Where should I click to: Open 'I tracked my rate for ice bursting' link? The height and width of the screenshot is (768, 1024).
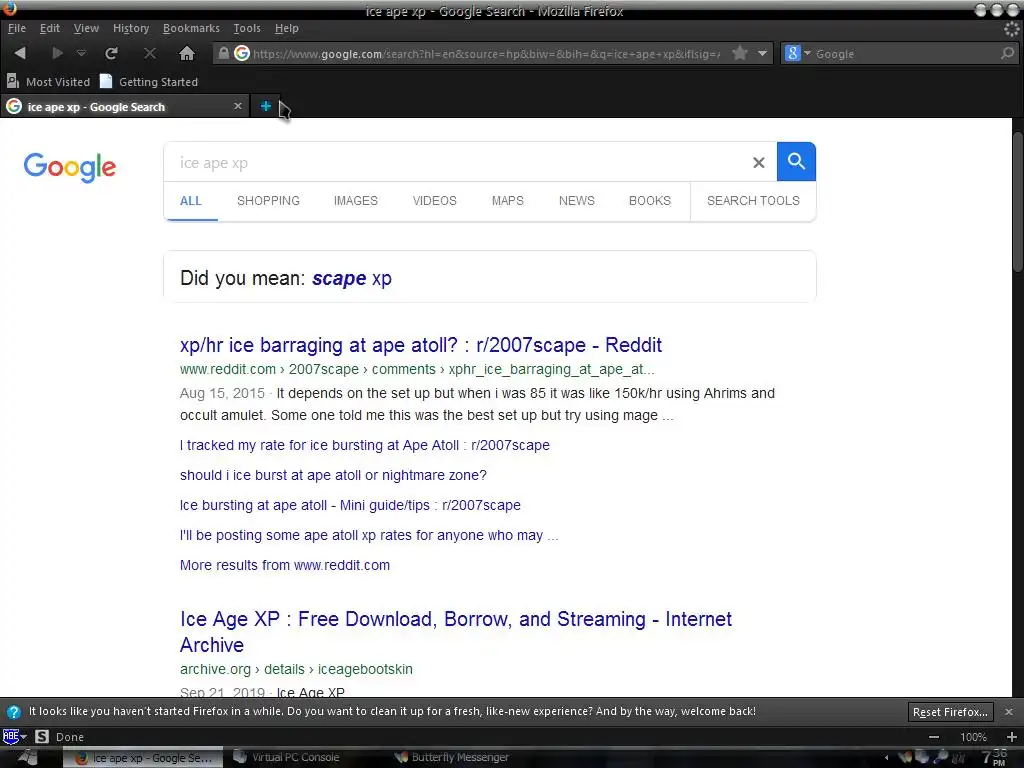[x=364, y=445]
